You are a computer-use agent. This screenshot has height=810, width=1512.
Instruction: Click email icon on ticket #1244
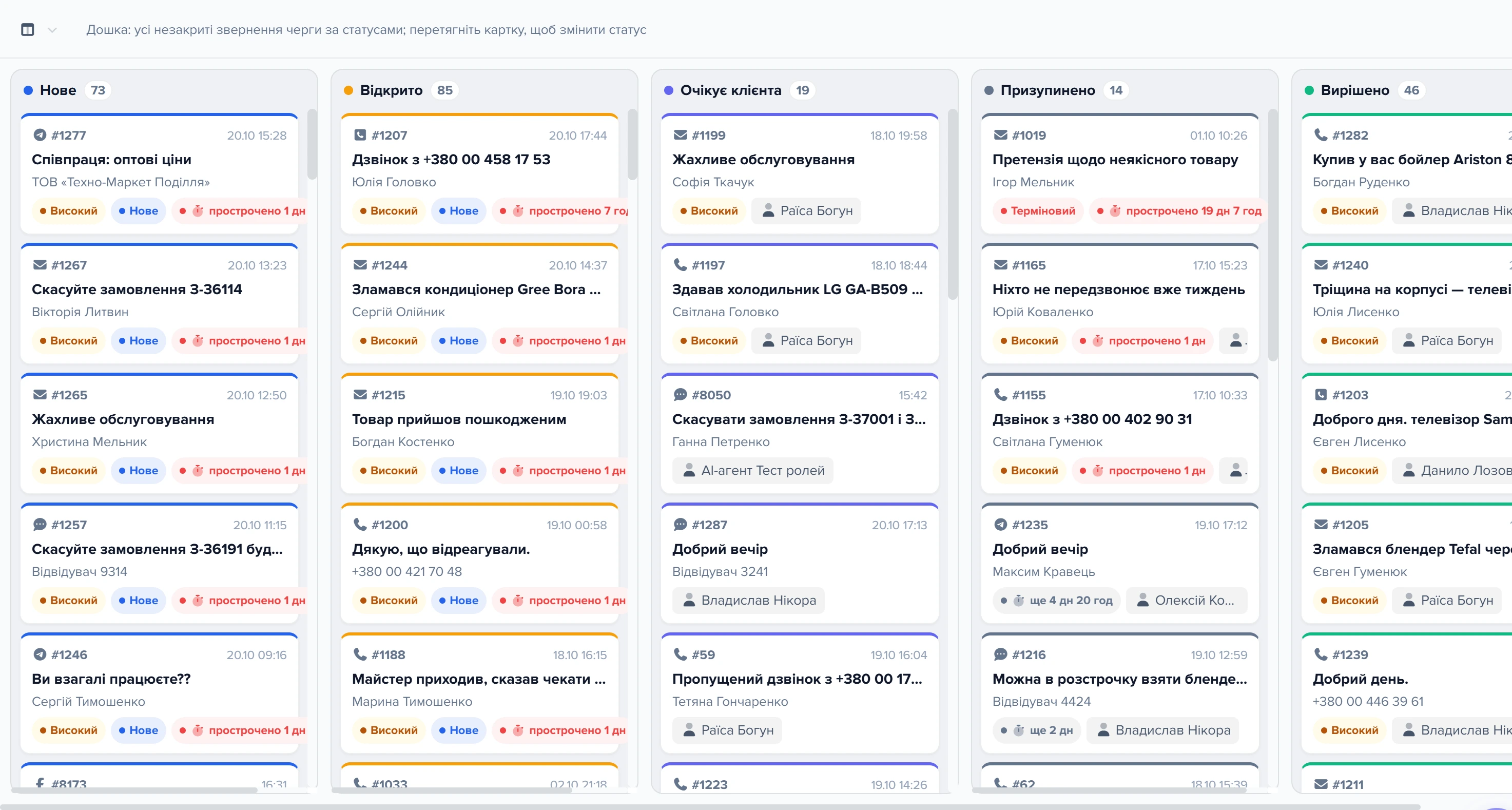pyautogui.click(x=360, y=265)
